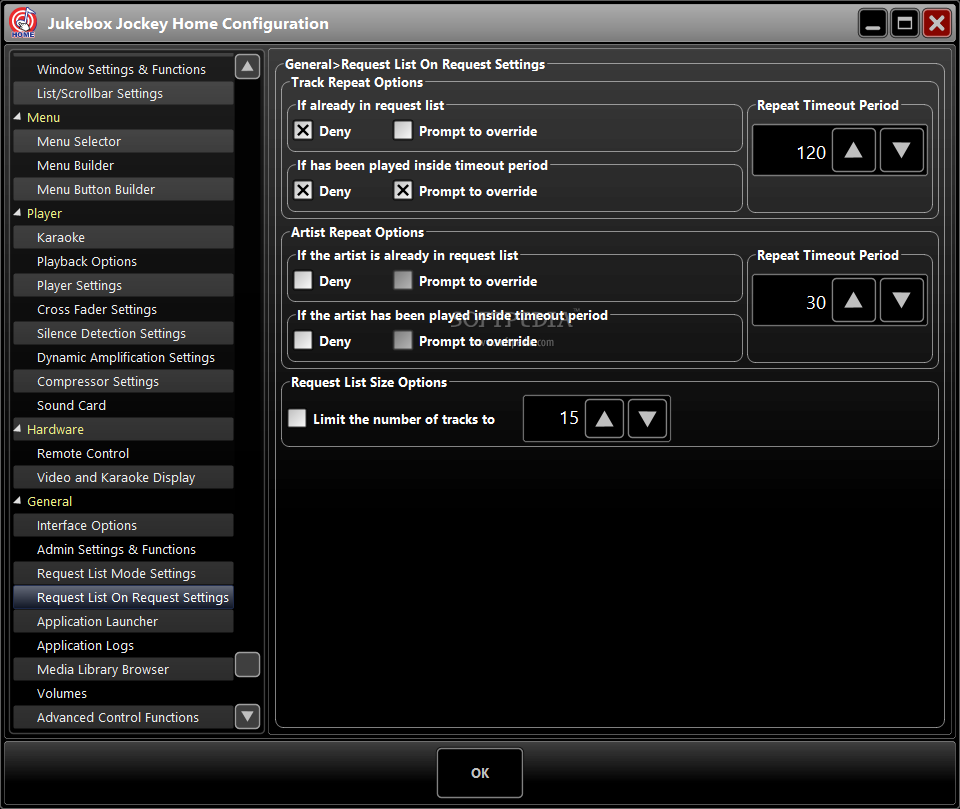Toggle Prompt to override for artist played inside timeout
The height and width of the screenshot is (809, 960).
(x=403, y=341)
